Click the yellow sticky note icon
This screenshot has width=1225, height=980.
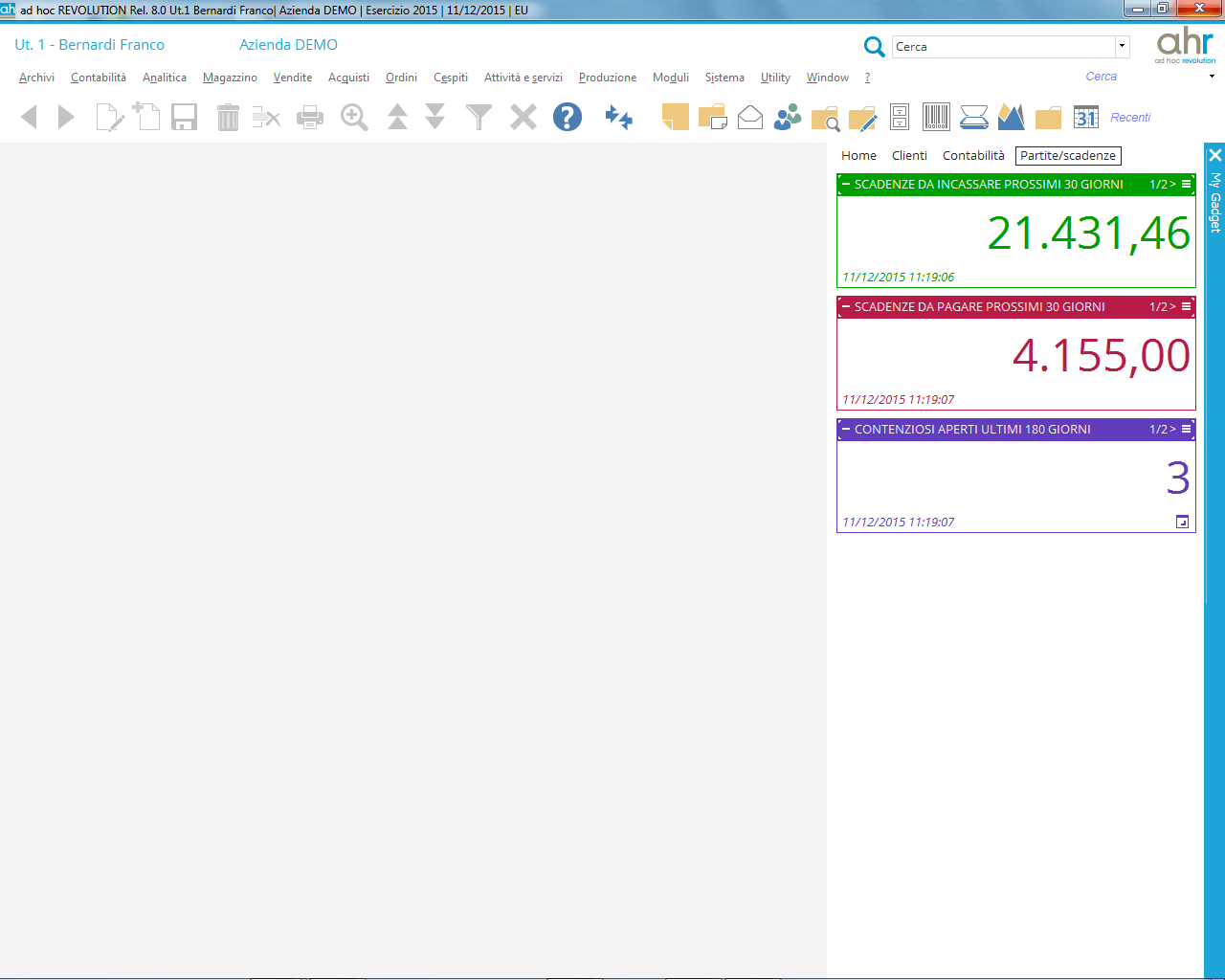tap(675, 117)
